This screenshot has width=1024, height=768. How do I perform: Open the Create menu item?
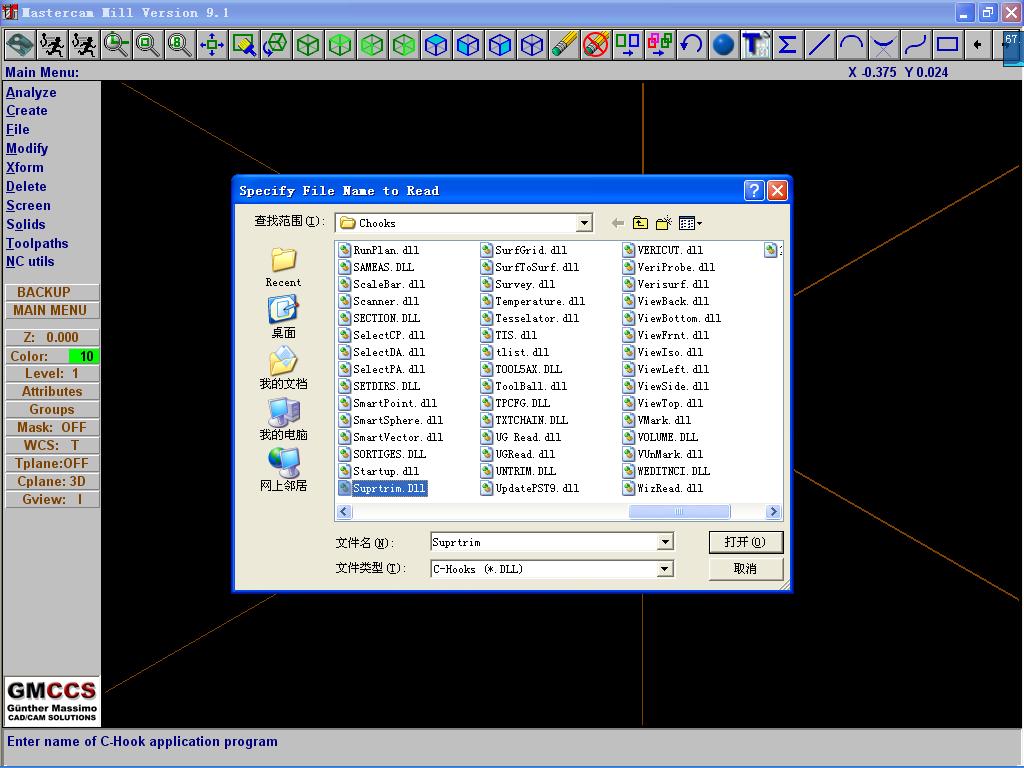point(27,110)
